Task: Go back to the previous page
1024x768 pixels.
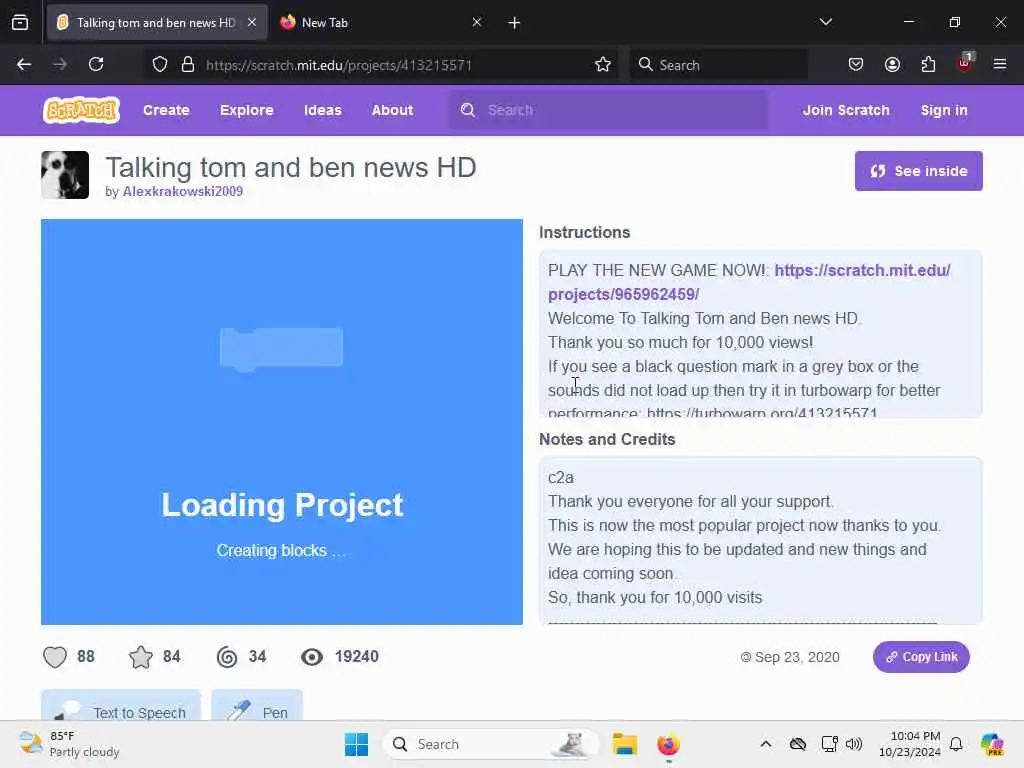Action: tap(24, 64)
